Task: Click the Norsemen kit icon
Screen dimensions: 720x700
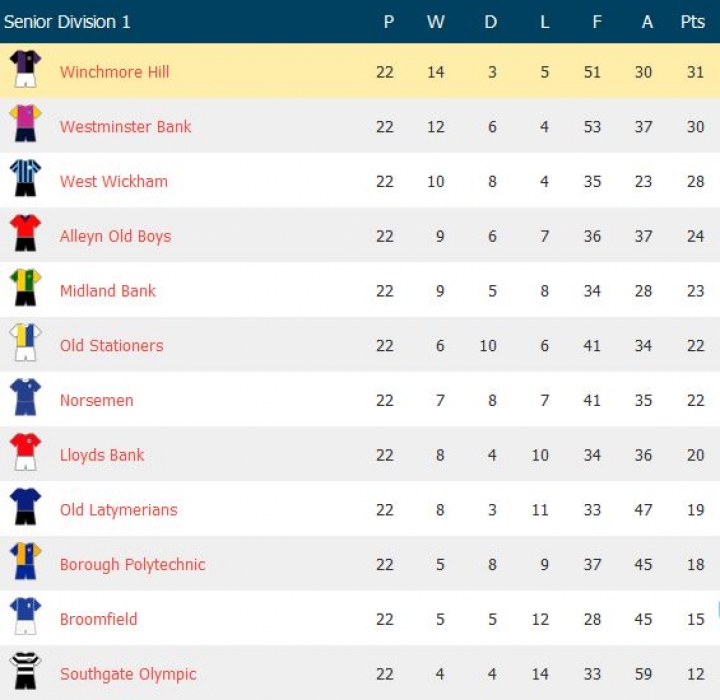Action: [25, 398]
